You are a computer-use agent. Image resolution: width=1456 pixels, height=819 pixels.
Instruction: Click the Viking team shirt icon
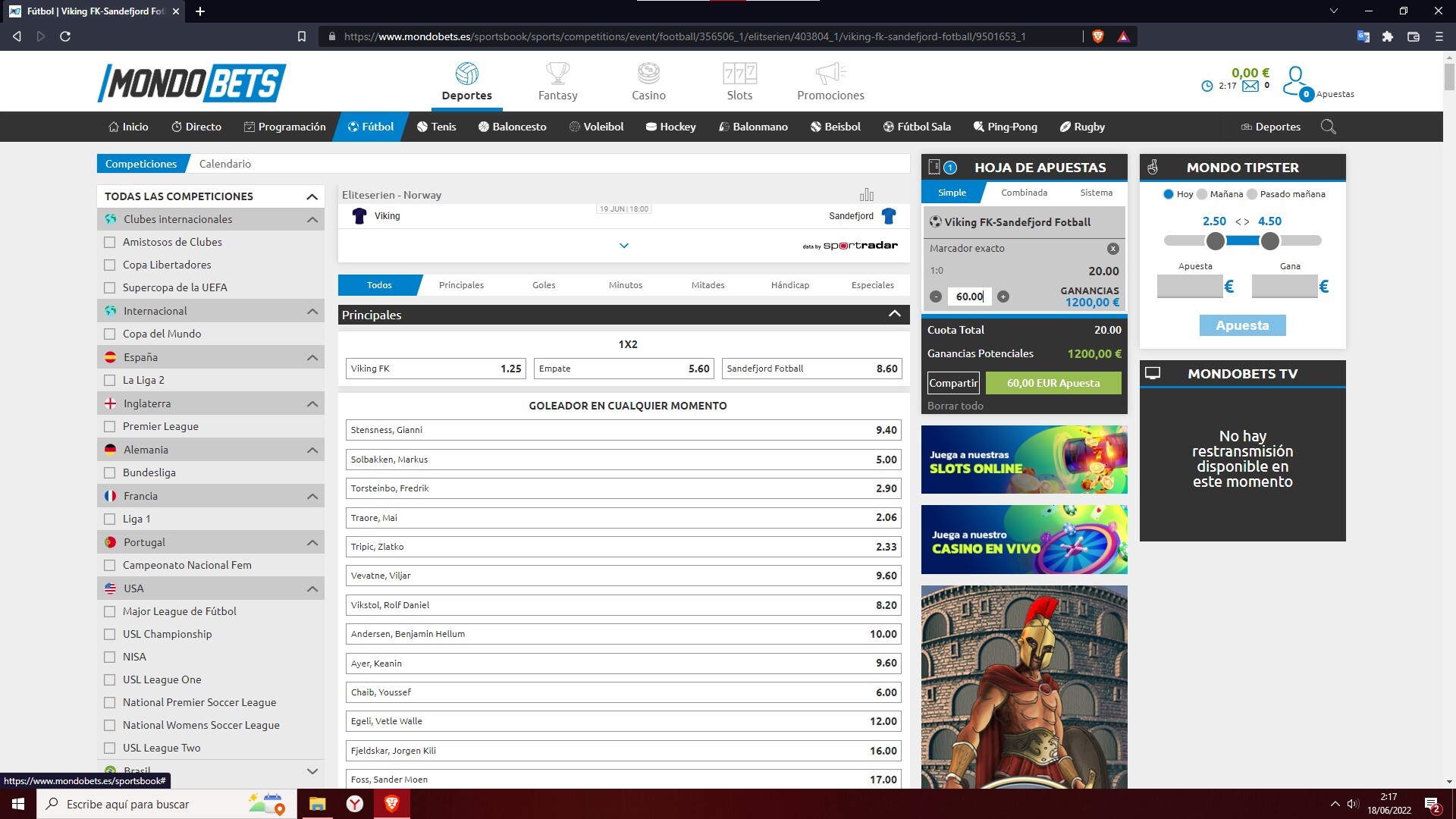[359, 216]
